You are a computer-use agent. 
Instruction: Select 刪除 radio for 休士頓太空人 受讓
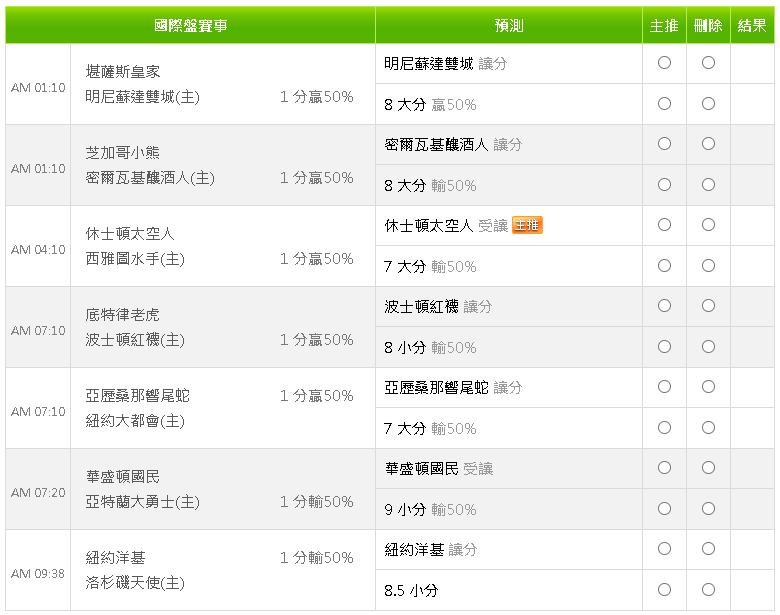pos(708,225)
